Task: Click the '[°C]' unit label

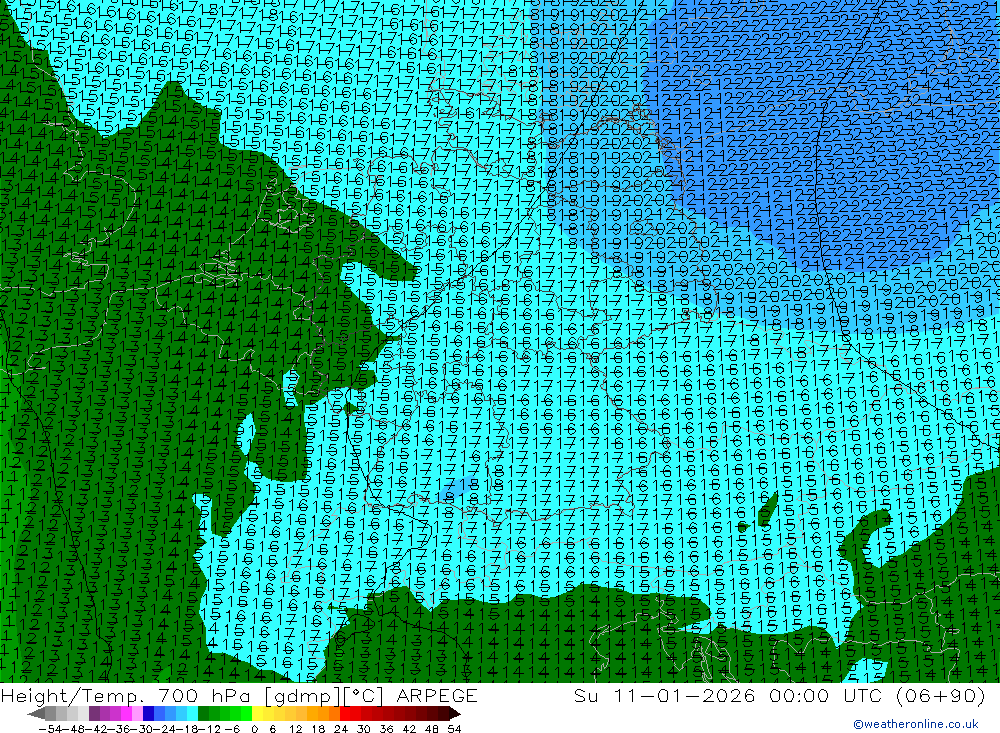Action: [x=364, y=696]
